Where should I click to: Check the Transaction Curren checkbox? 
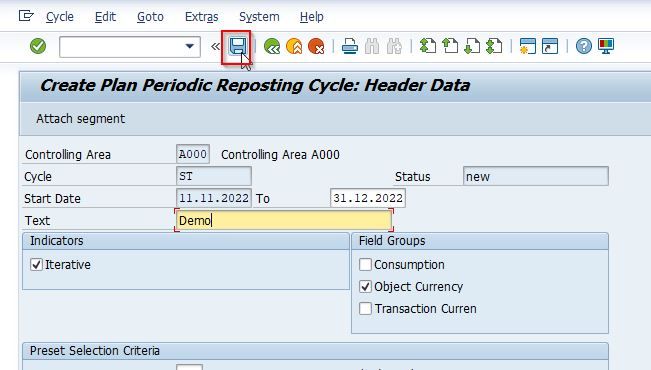[x=365, y=309]
